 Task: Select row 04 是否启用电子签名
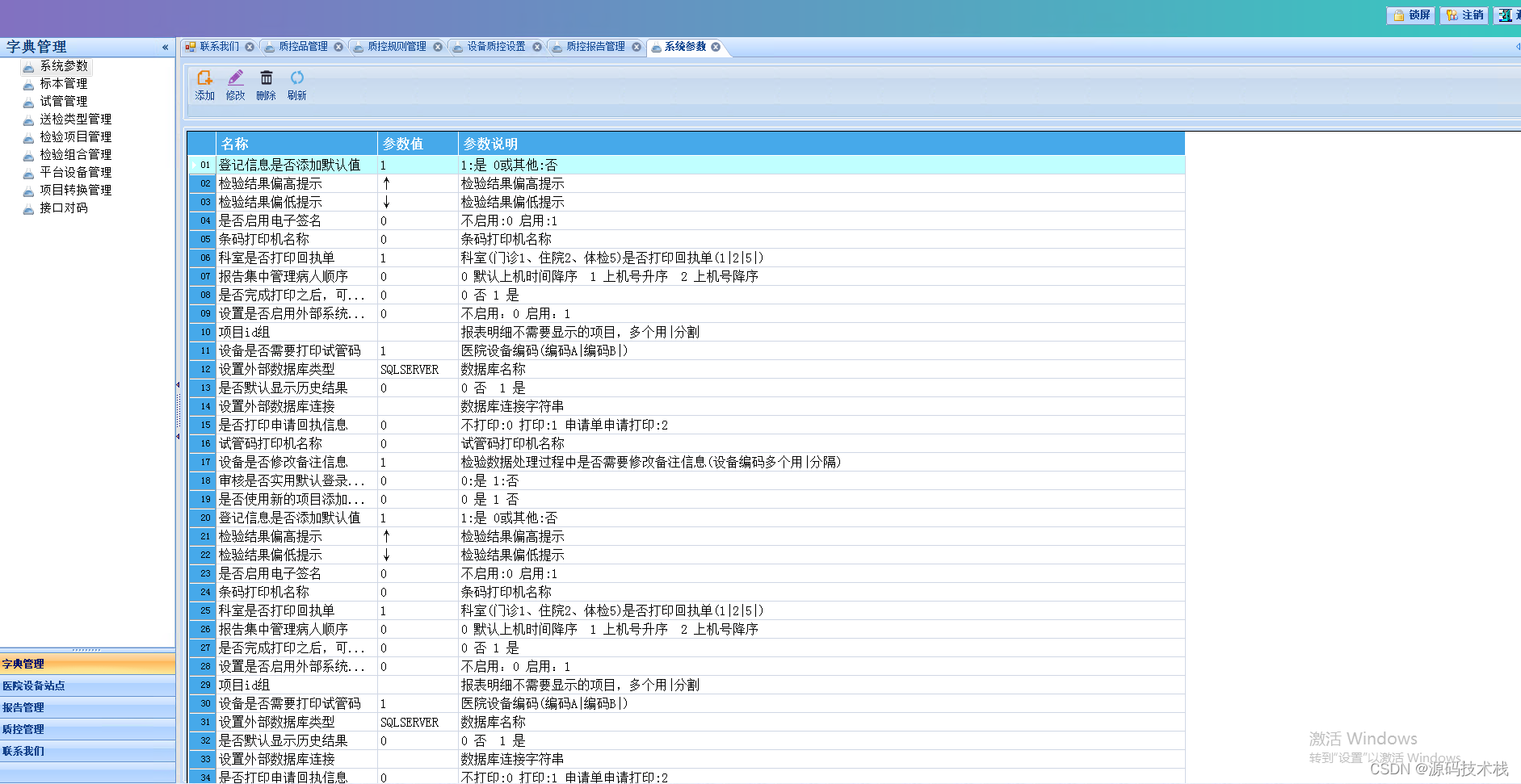point(687,220)
